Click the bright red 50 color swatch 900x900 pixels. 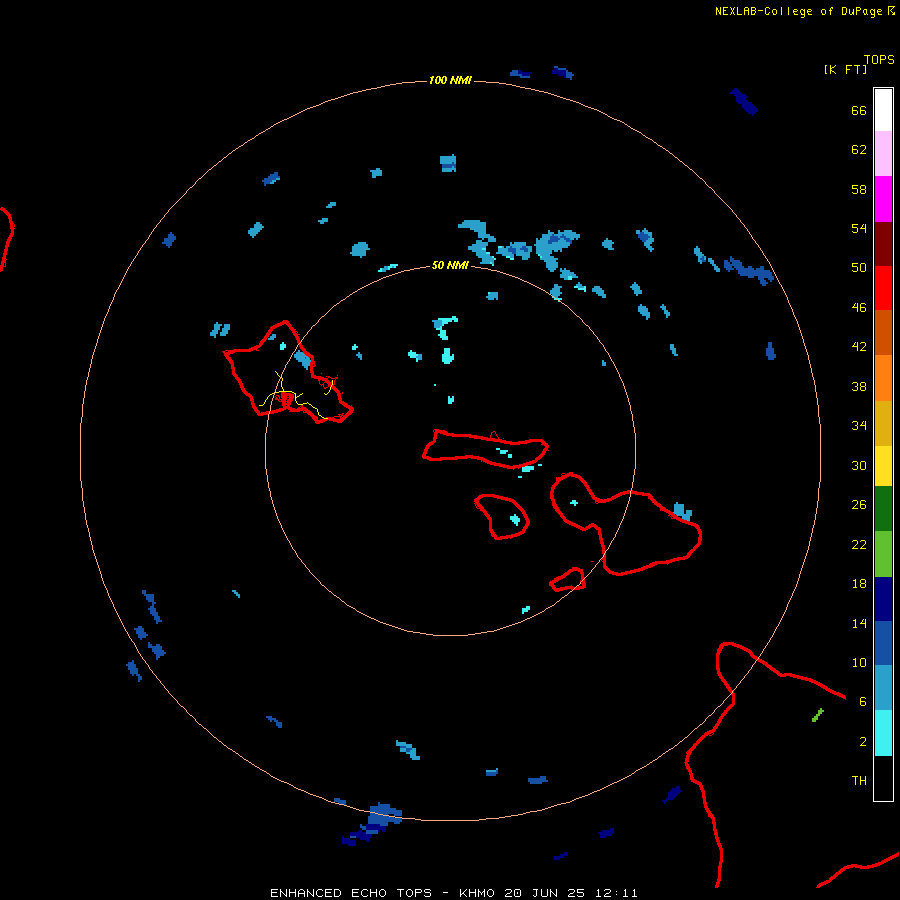pyautogui.click(x=883, y=288)
